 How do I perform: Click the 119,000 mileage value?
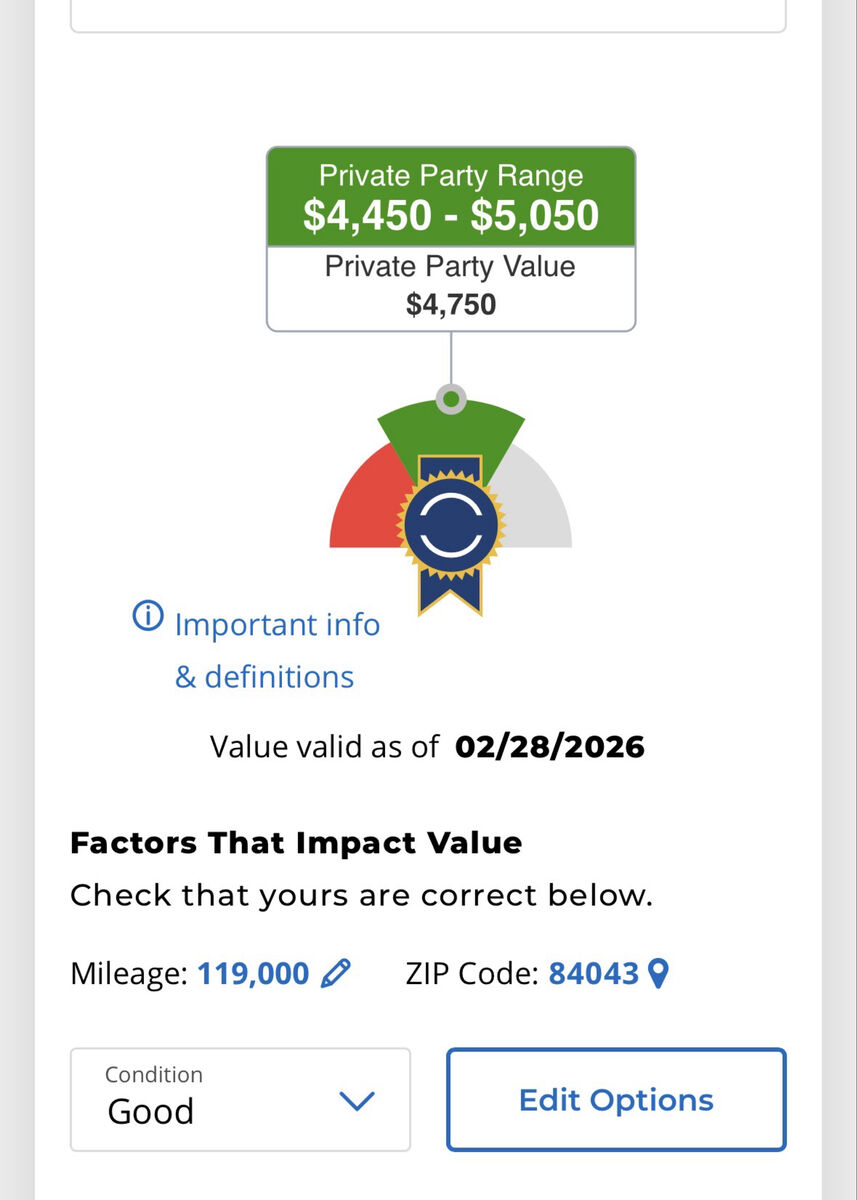click(253, 973)
